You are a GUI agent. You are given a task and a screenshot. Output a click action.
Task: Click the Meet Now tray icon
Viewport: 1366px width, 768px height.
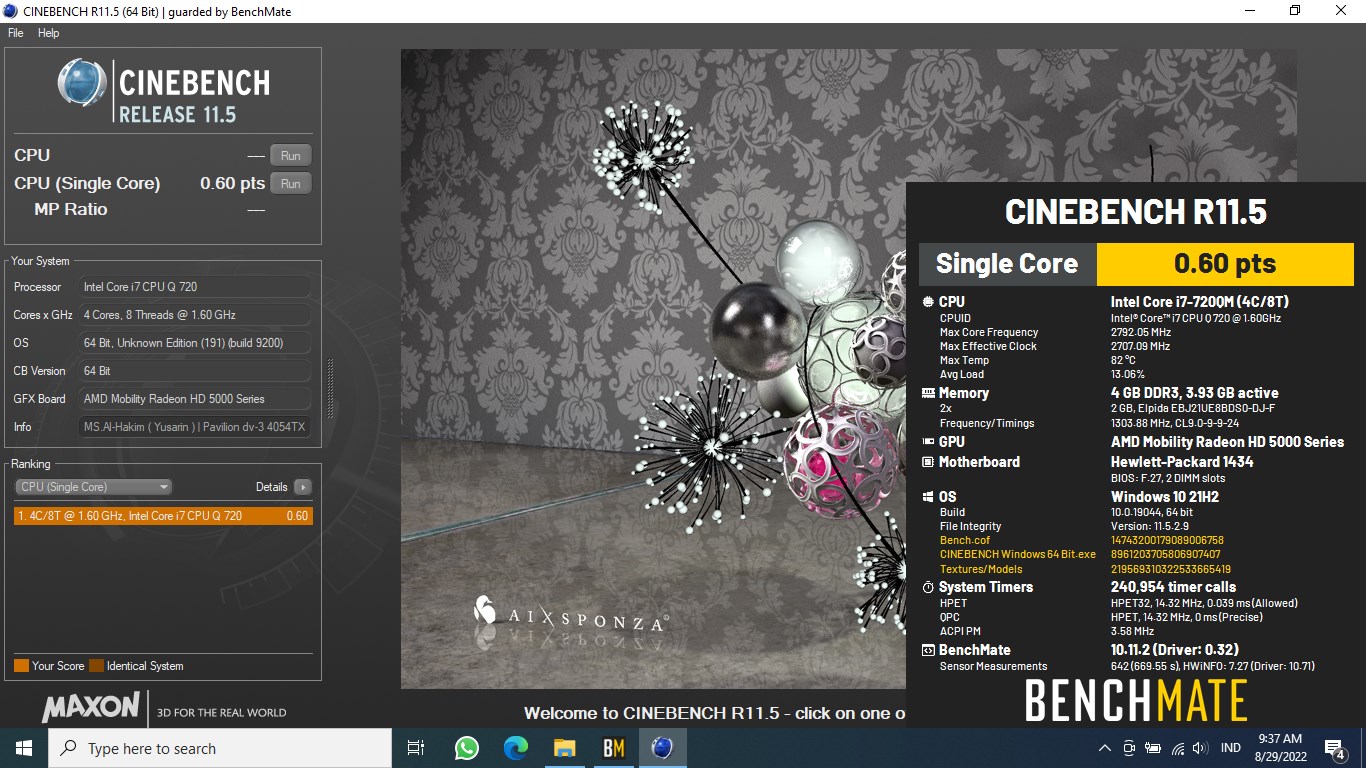[x=1129, y=748]
